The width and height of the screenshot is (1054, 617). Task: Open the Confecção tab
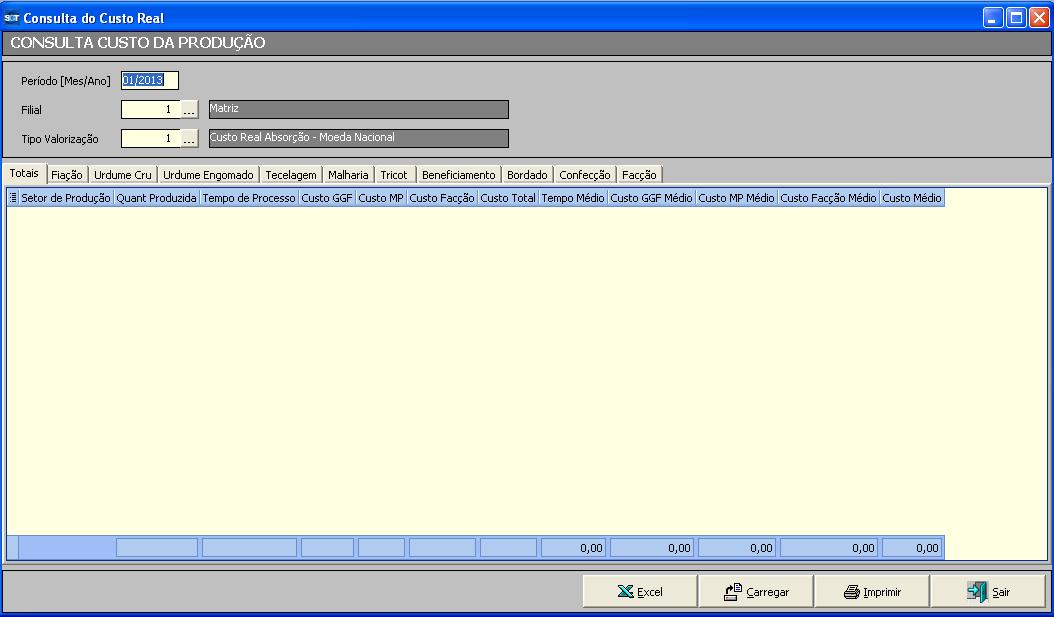585,175
